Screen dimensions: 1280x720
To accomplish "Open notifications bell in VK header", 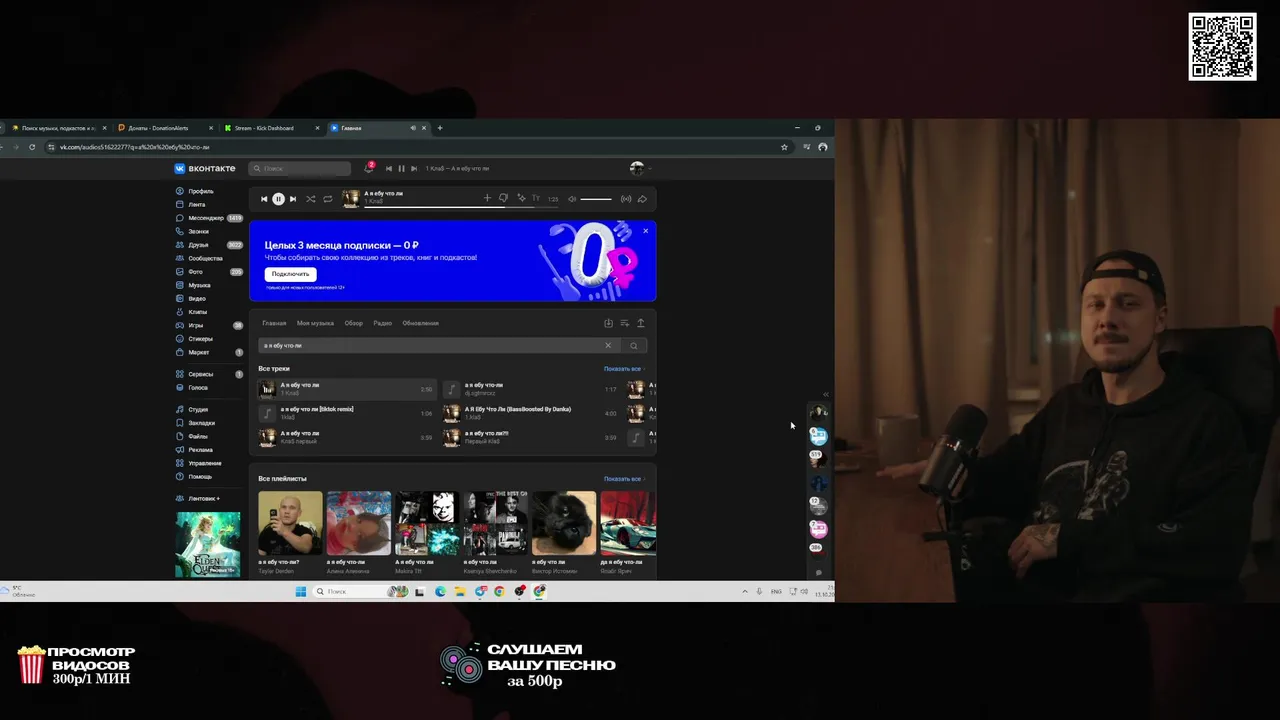I will [368, 168].
